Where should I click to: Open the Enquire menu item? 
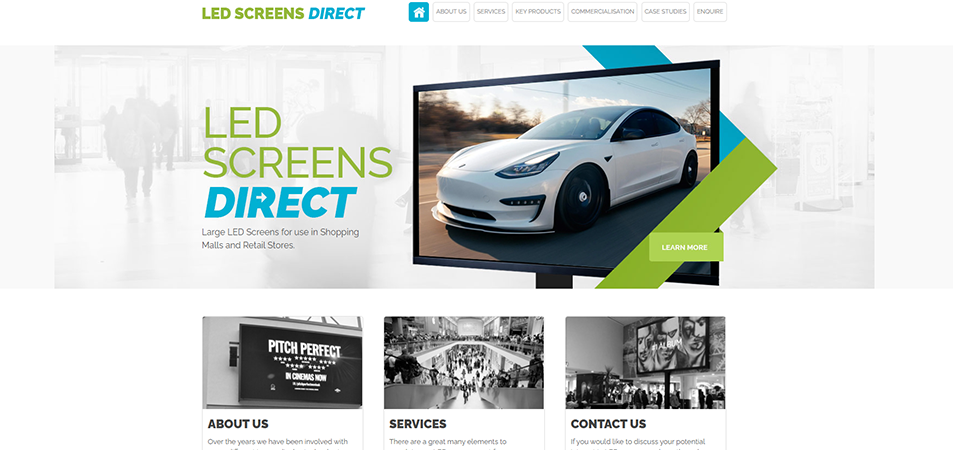tap(710, 12)
